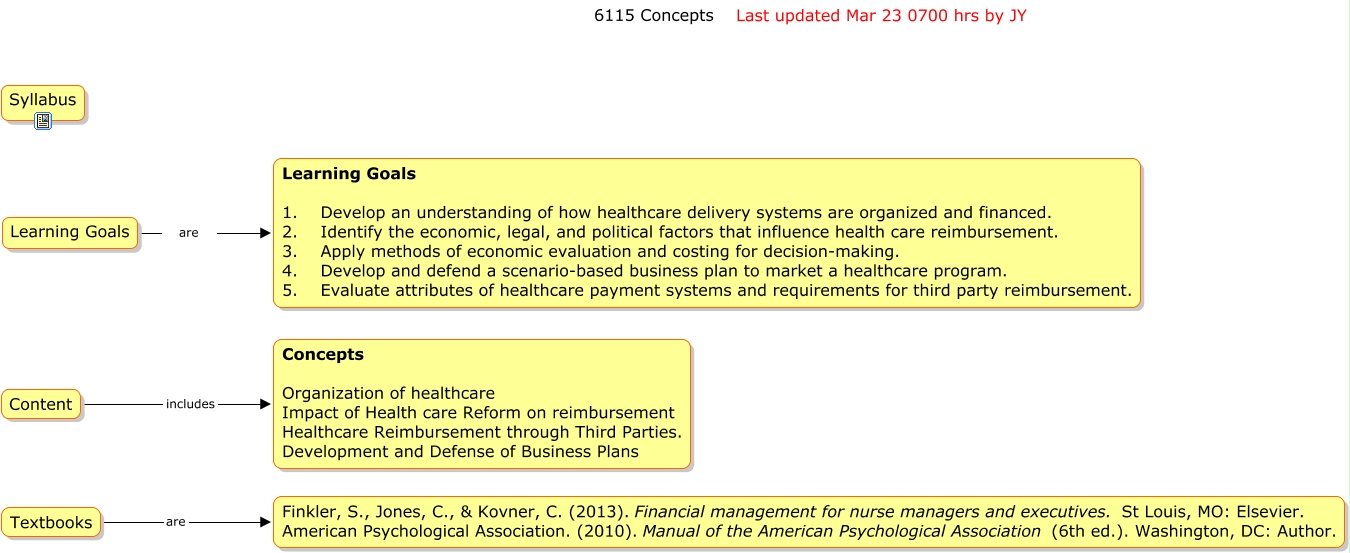This screenshot has height=553, width=1350.
Task: Click learning goal 5 about payment systems
Action: coord(725,291)
